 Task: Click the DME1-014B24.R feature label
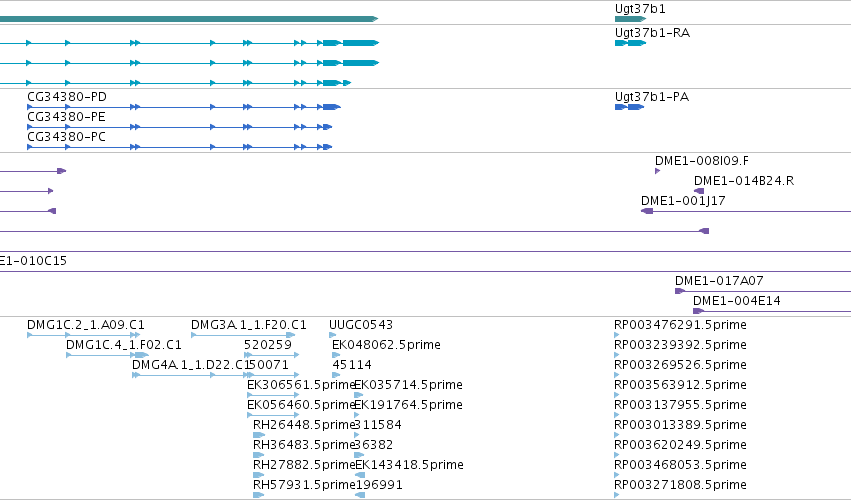point(744,181)
